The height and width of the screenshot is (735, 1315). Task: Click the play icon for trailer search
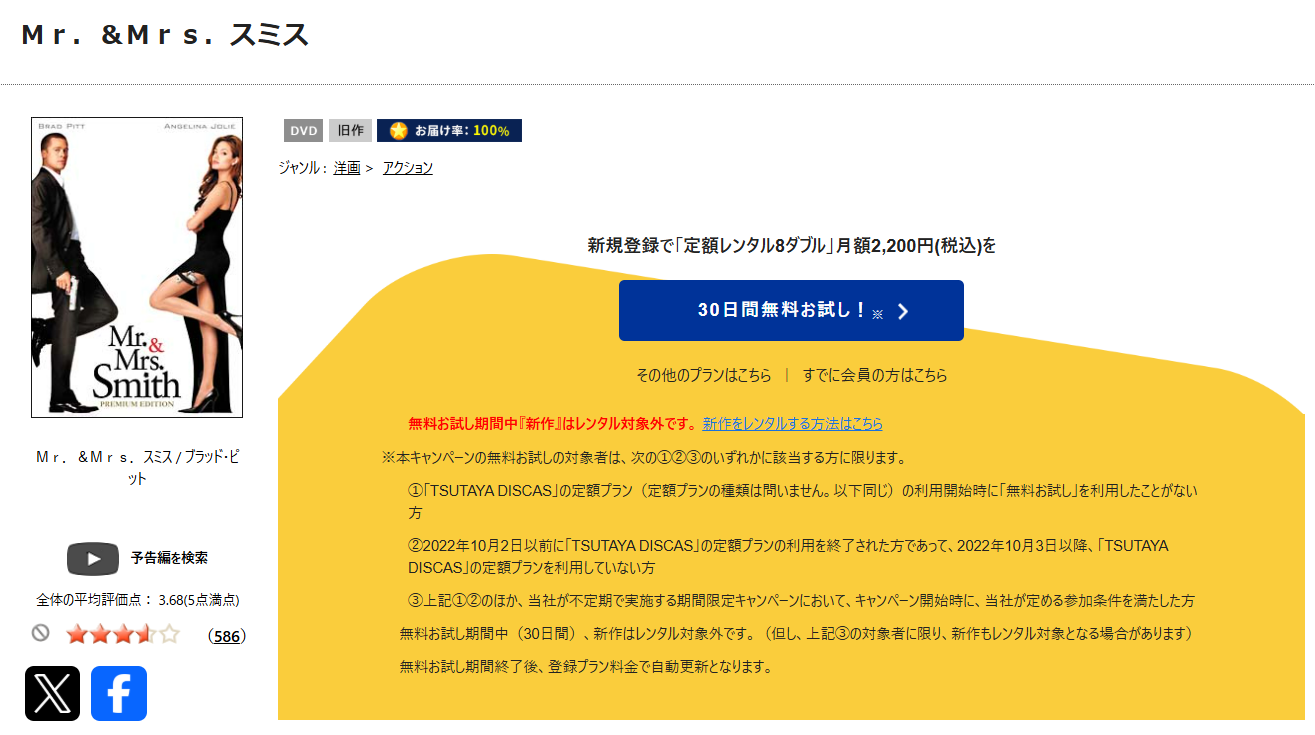(93, 559)
